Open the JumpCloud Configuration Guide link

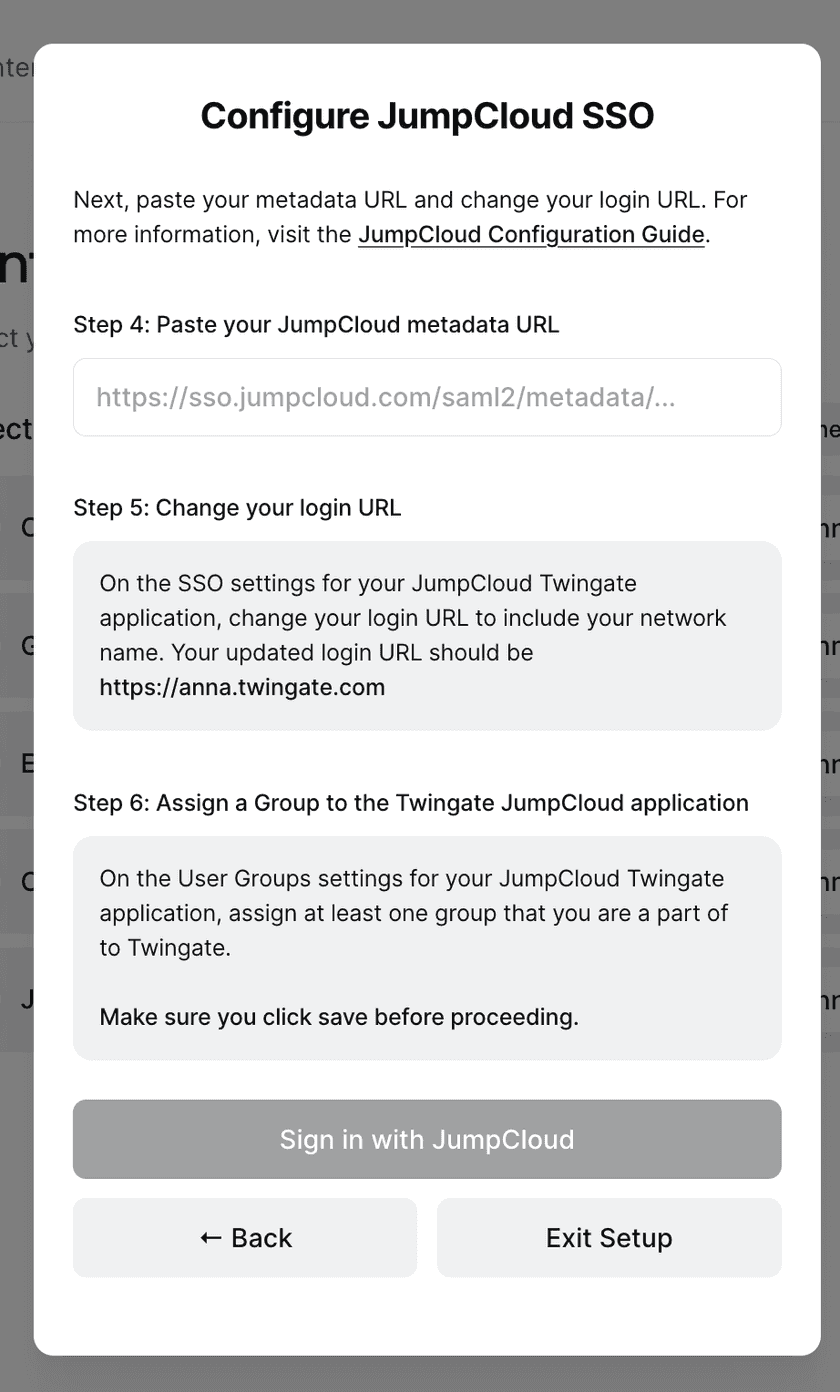point(531,235)
